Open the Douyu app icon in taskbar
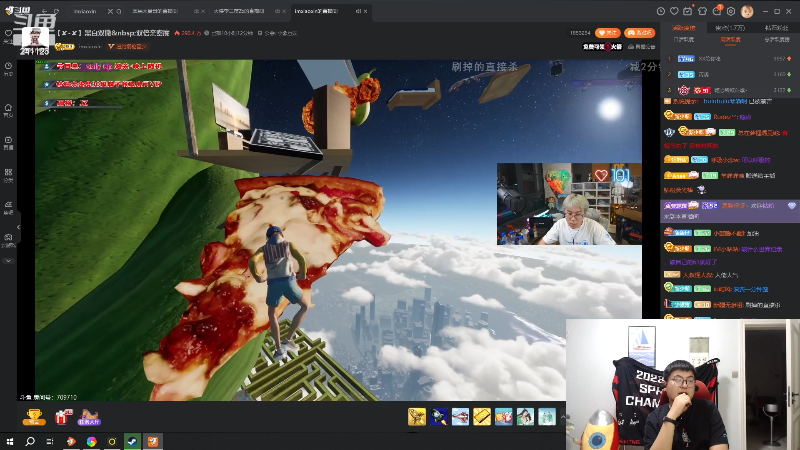The height and width of the screenshot is (450, 800). tap(153, 441)
